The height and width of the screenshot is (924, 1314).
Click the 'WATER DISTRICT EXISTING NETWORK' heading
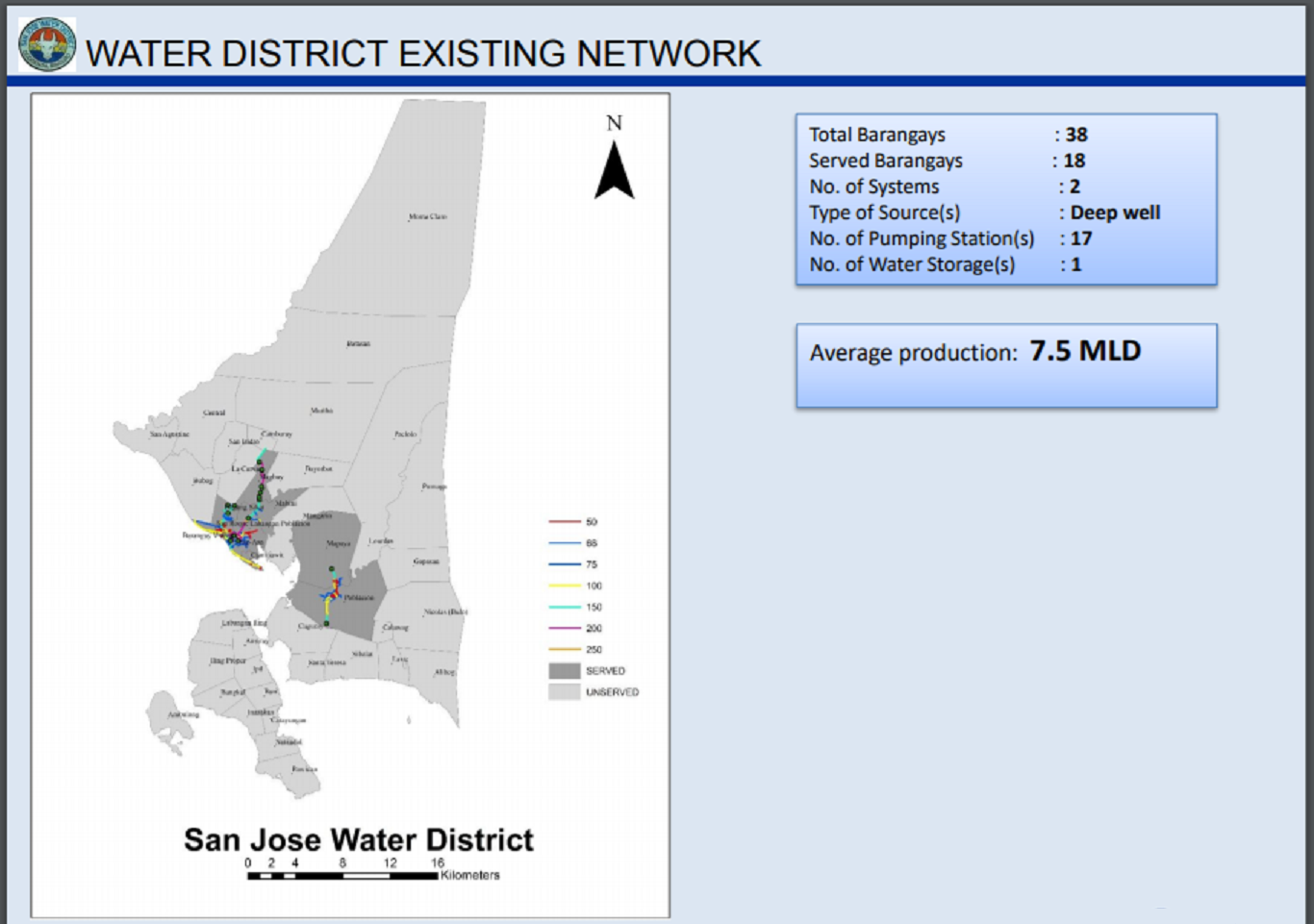coord(423,54)
